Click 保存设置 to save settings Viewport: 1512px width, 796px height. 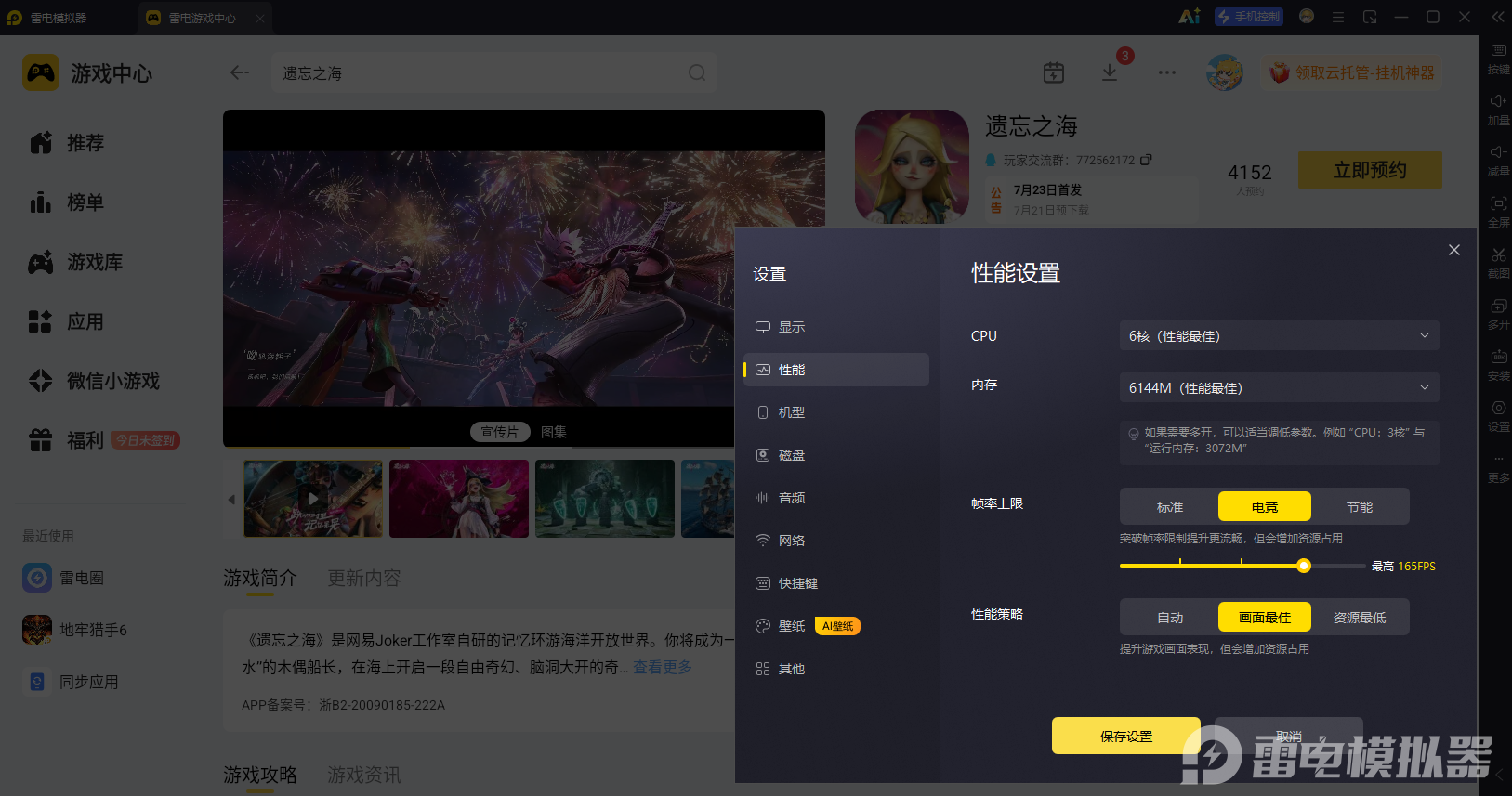point(1126,736)
